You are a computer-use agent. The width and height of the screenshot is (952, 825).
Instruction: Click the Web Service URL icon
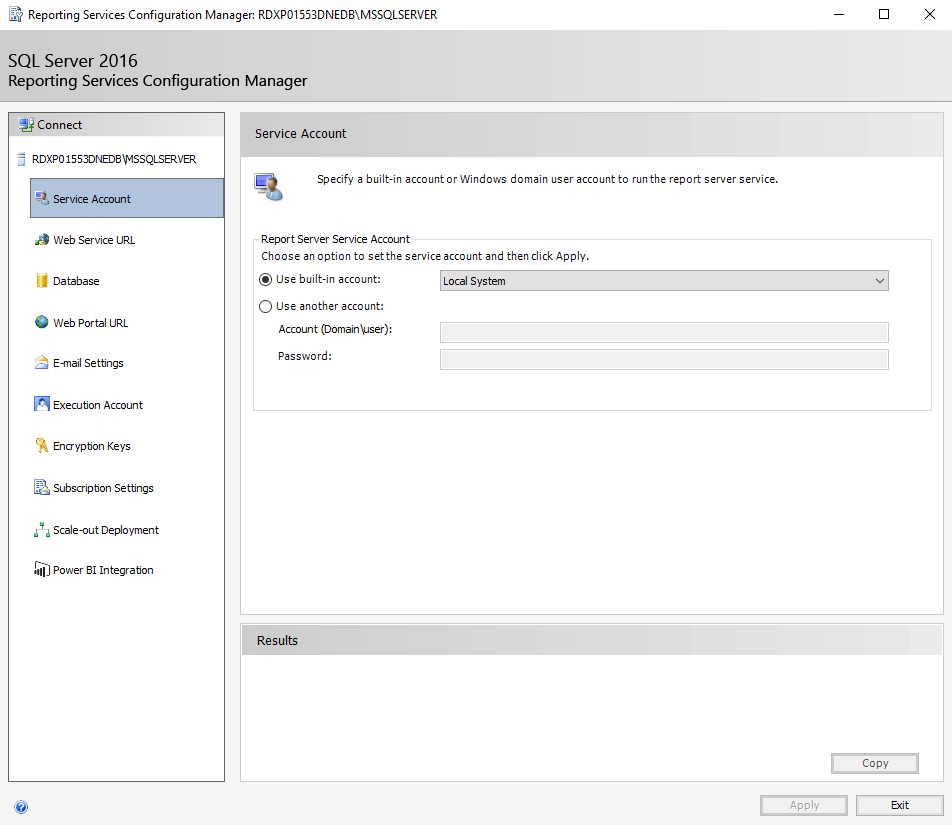[42, 239]
